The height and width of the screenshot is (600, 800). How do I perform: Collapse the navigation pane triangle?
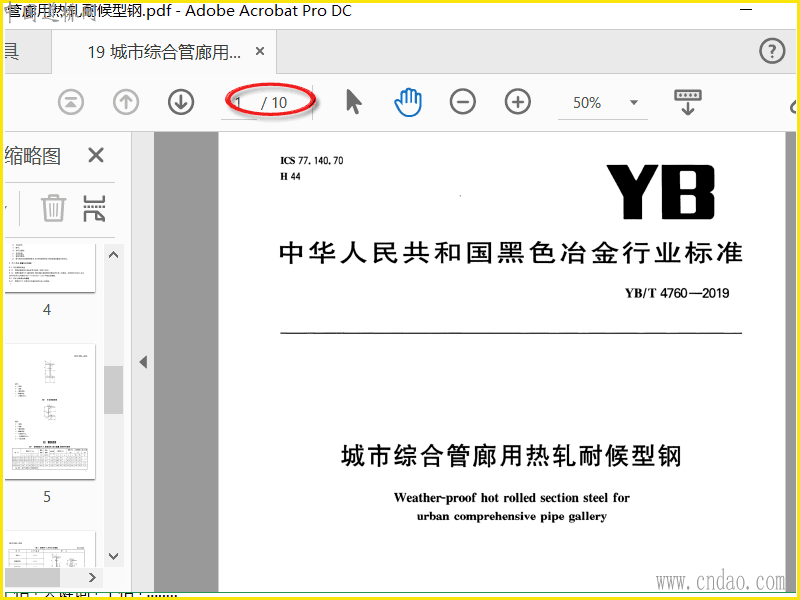point(143,362)
